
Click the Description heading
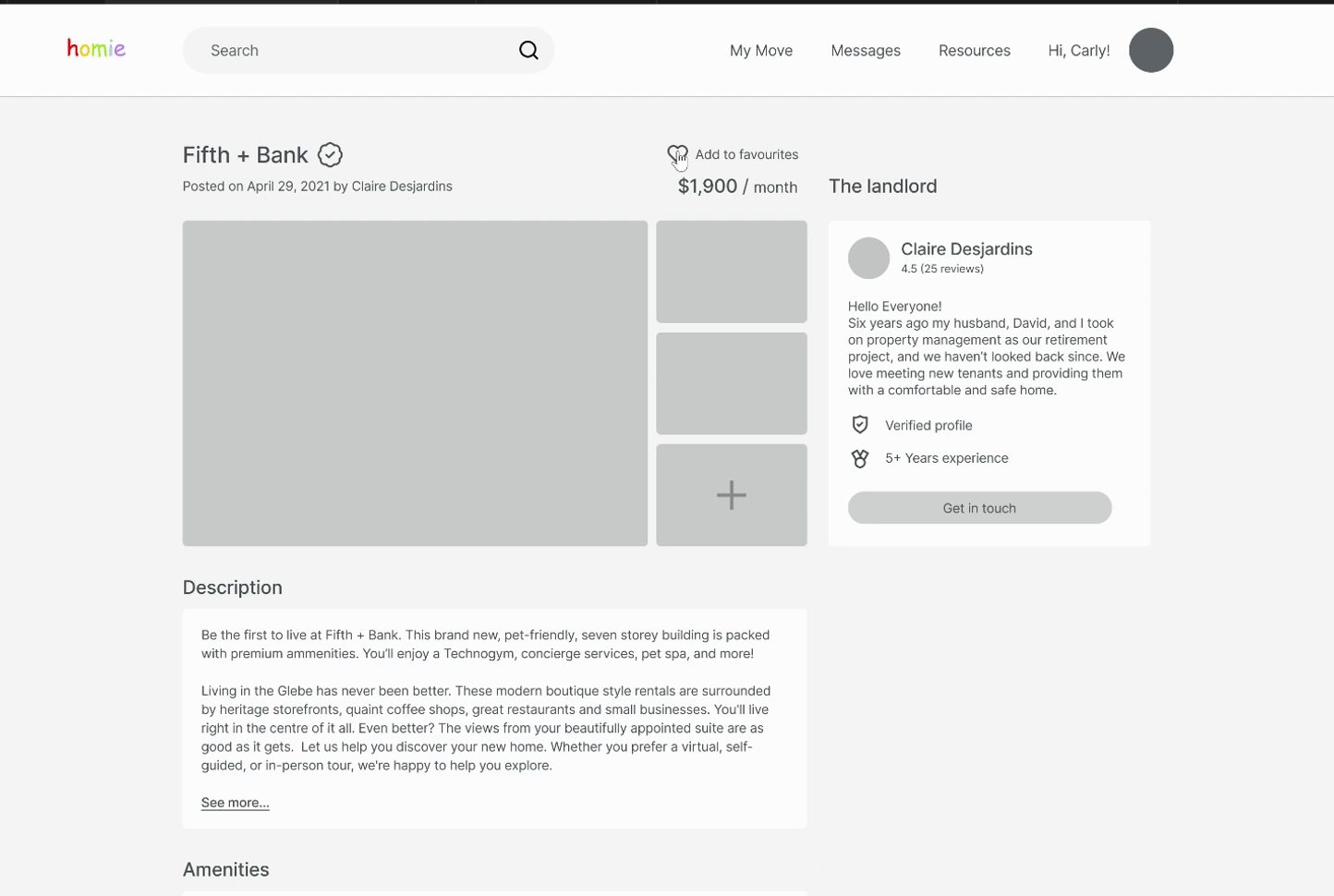tap(233, 587)
